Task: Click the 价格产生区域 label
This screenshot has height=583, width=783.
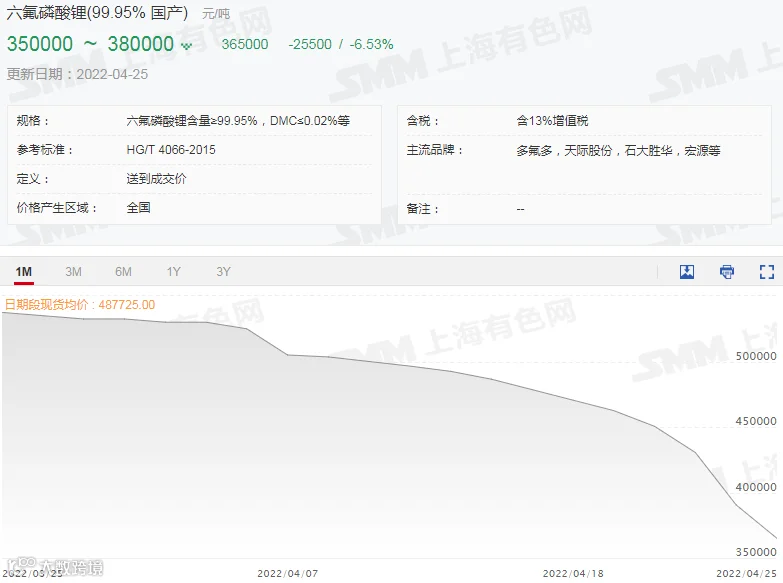Action: tap(57, 208)
